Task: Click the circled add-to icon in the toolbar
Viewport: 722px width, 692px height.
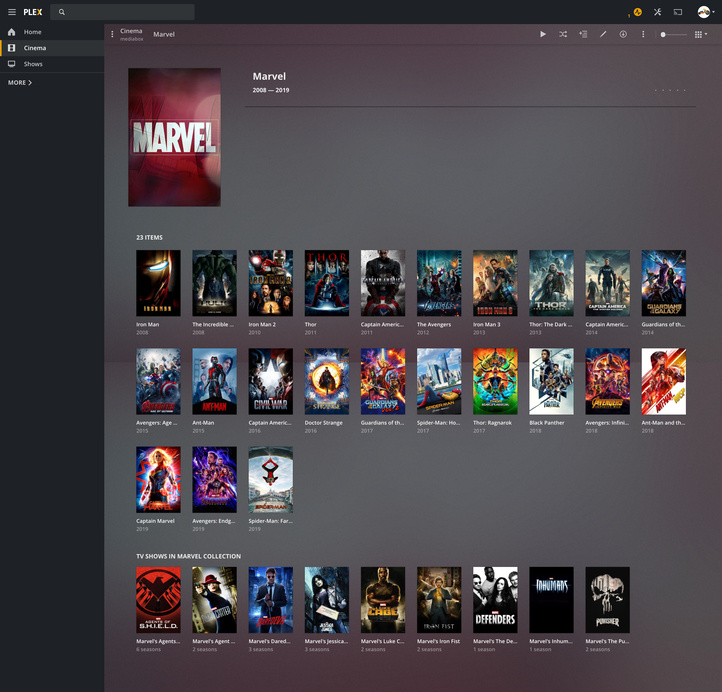Action: click(x=623, y=34)
